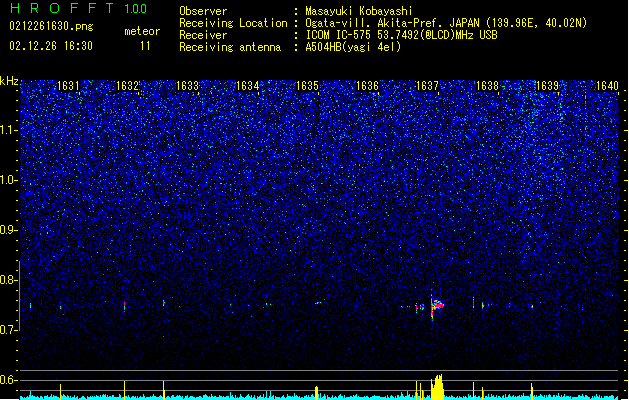Click the 0.9 kHz frequency tick label
The height and width of the screenshot is (400, 629).
tap(9, 230)
